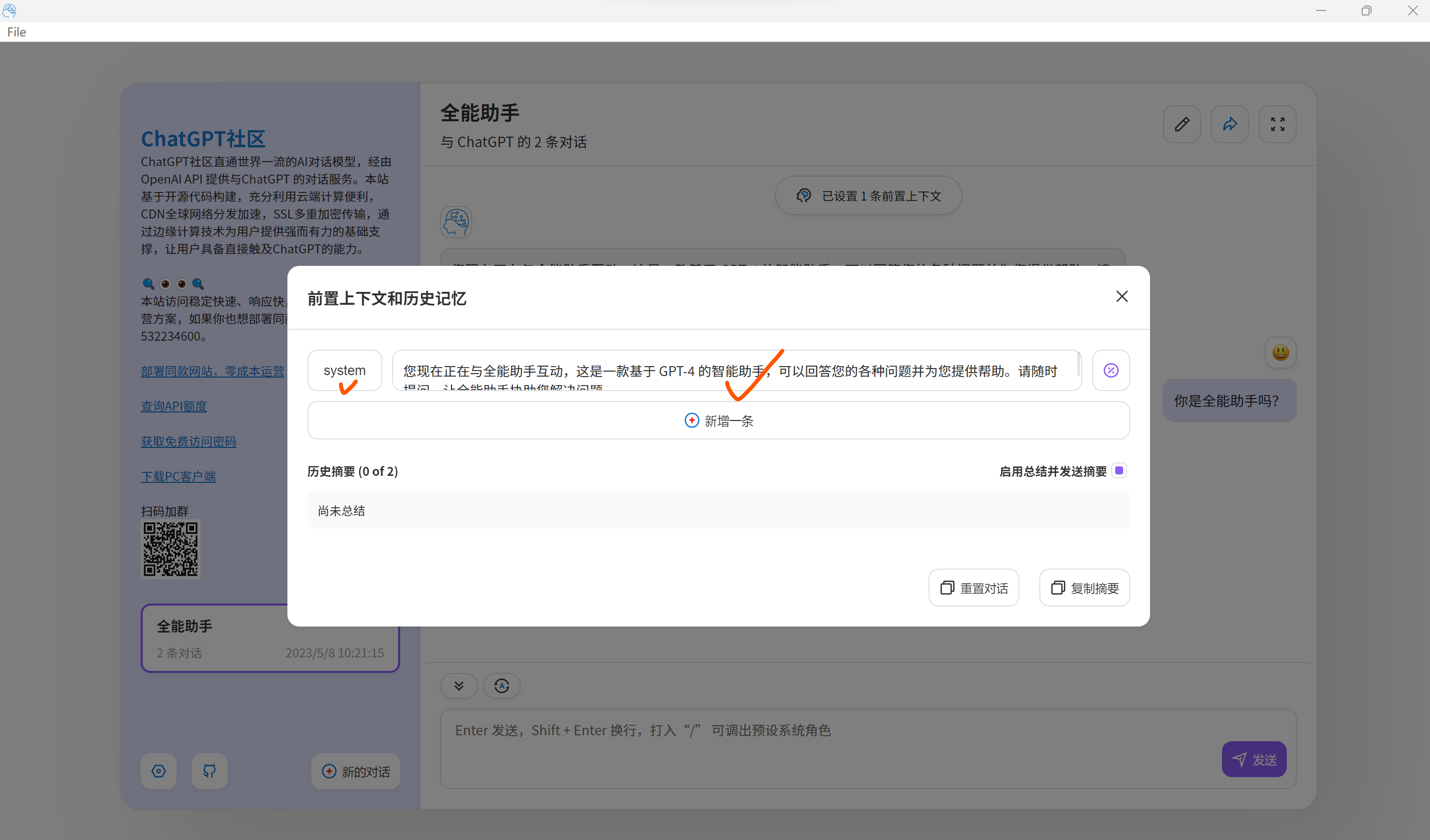Click the 全能助手 chat title

click(480, 112)
